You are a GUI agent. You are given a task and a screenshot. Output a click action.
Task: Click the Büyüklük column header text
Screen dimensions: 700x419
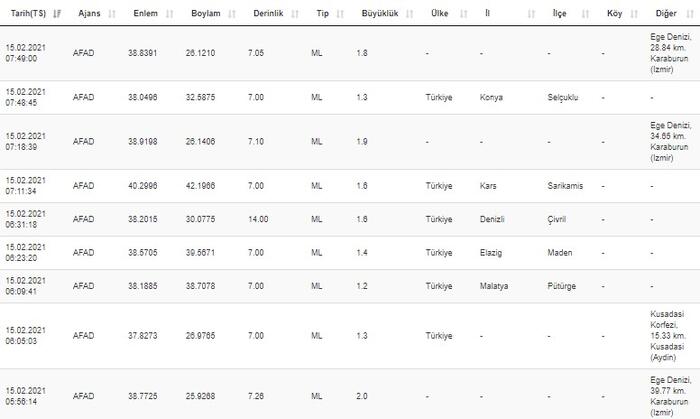(380, 13)
